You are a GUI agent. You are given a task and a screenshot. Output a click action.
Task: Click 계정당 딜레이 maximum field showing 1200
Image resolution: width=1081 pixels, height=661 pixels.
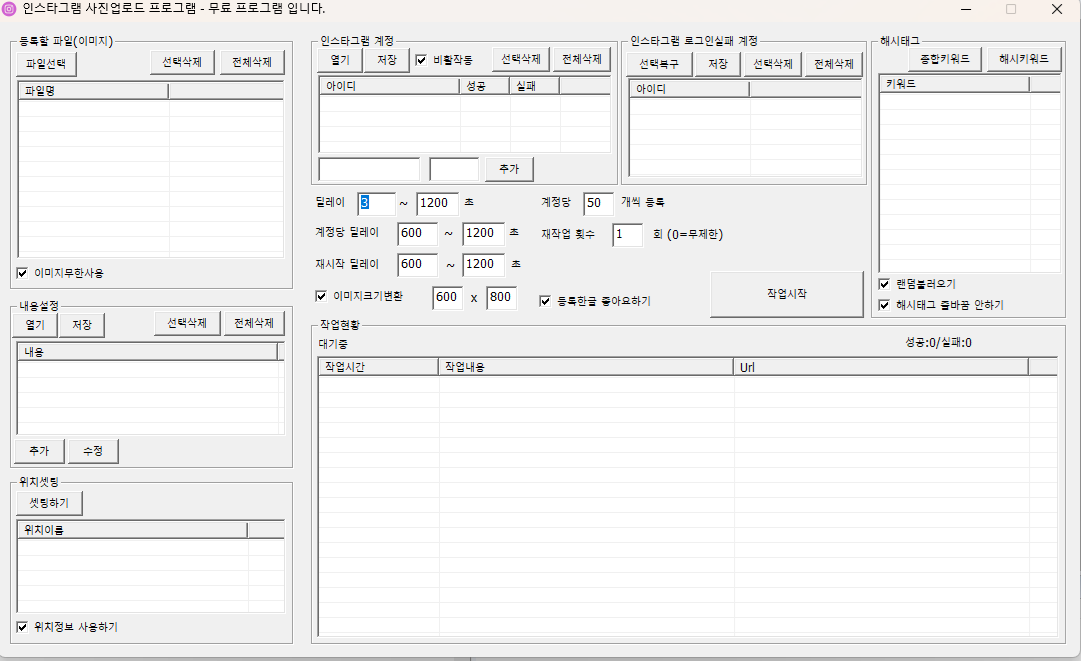pyautogui.click(x=483, y=233)
